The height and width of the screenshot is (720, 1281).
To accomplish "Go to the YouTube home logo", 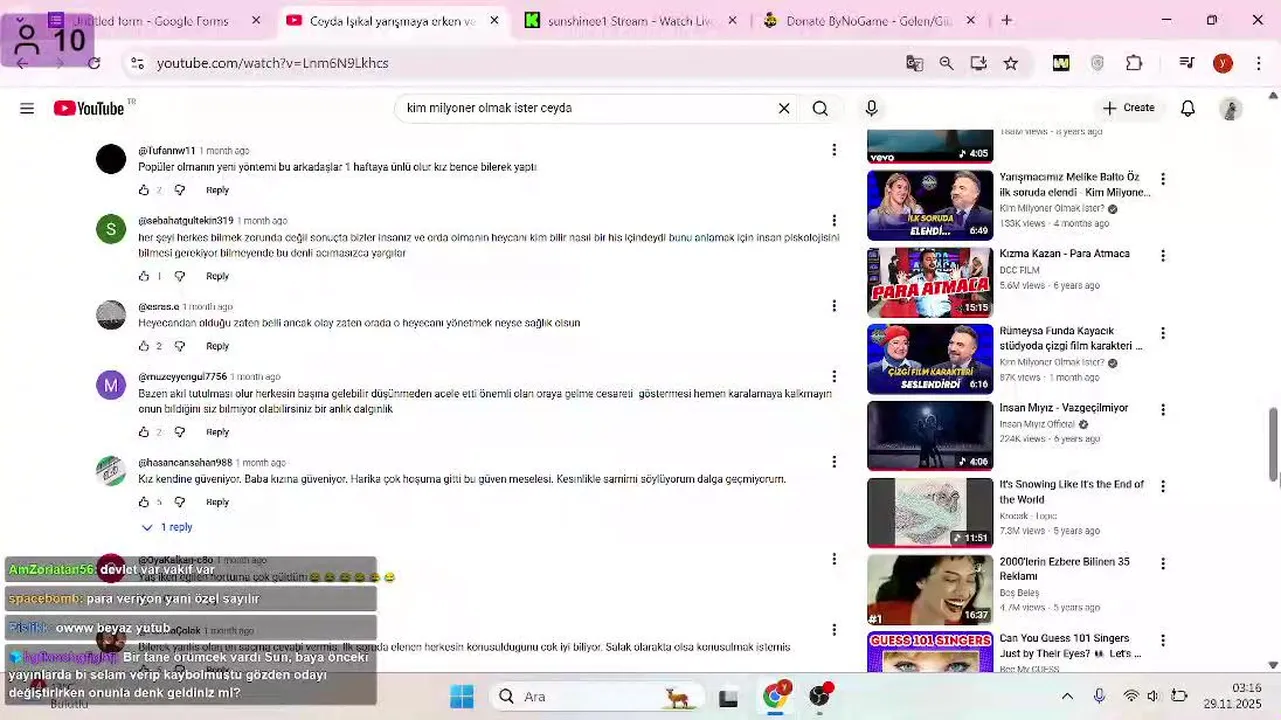I will (89, 108).
